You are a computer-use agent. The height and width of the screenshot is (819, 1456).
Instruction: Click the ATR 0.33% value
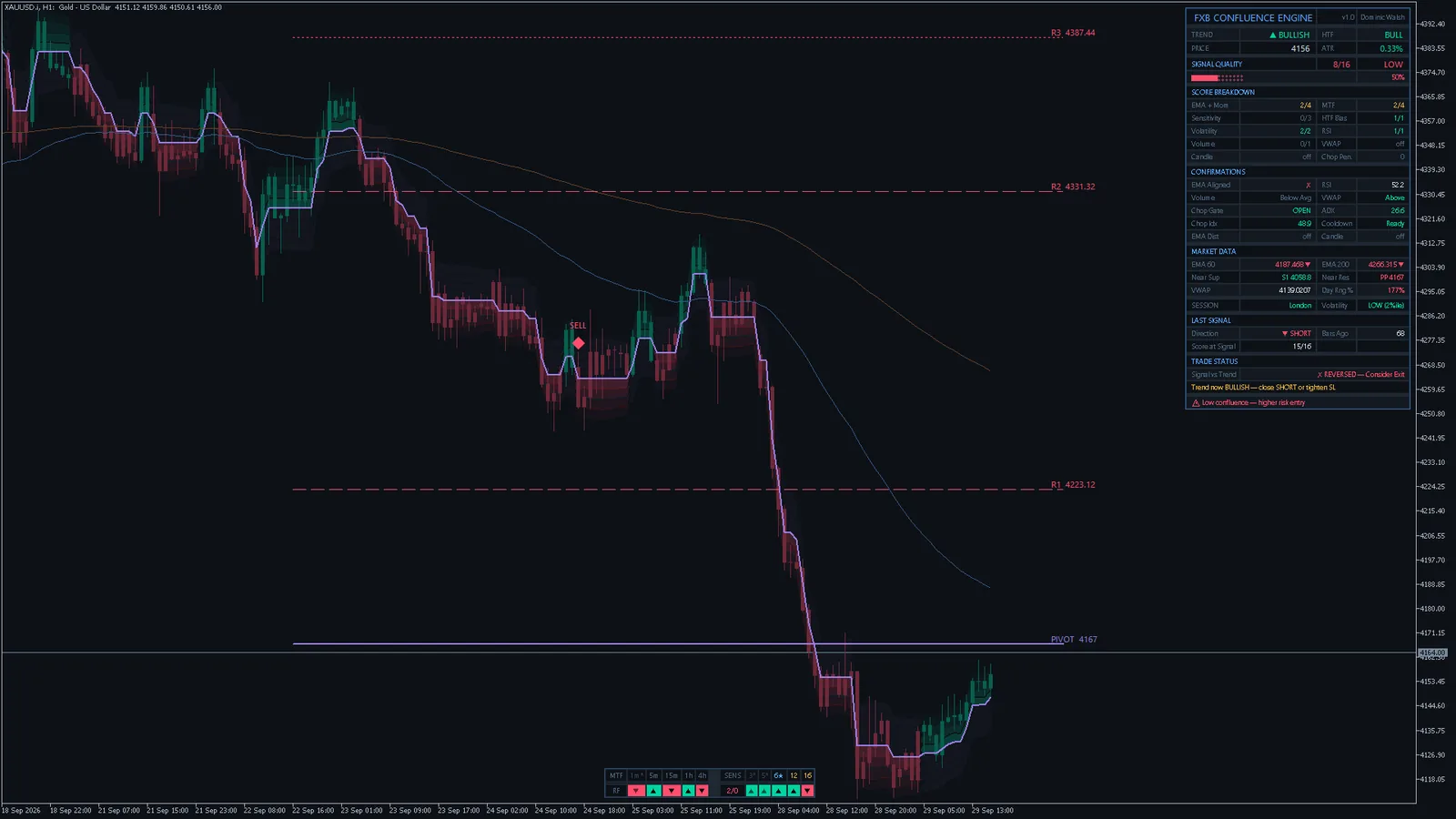[x=1391, y=49]
